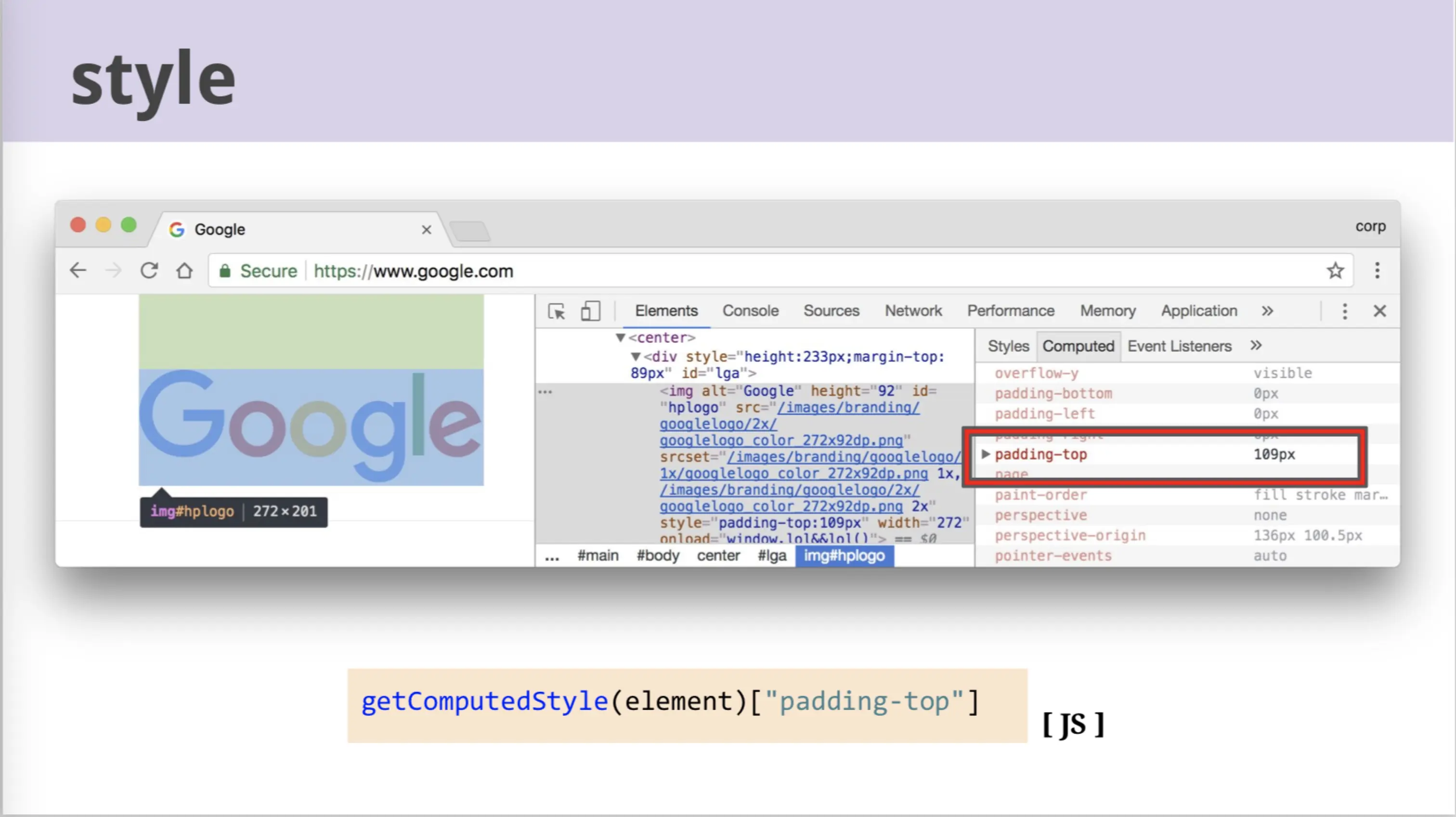The width and height of the screenshot is (1456, 817).
Task: Collapse the center element node
Action: coord(620,338)
